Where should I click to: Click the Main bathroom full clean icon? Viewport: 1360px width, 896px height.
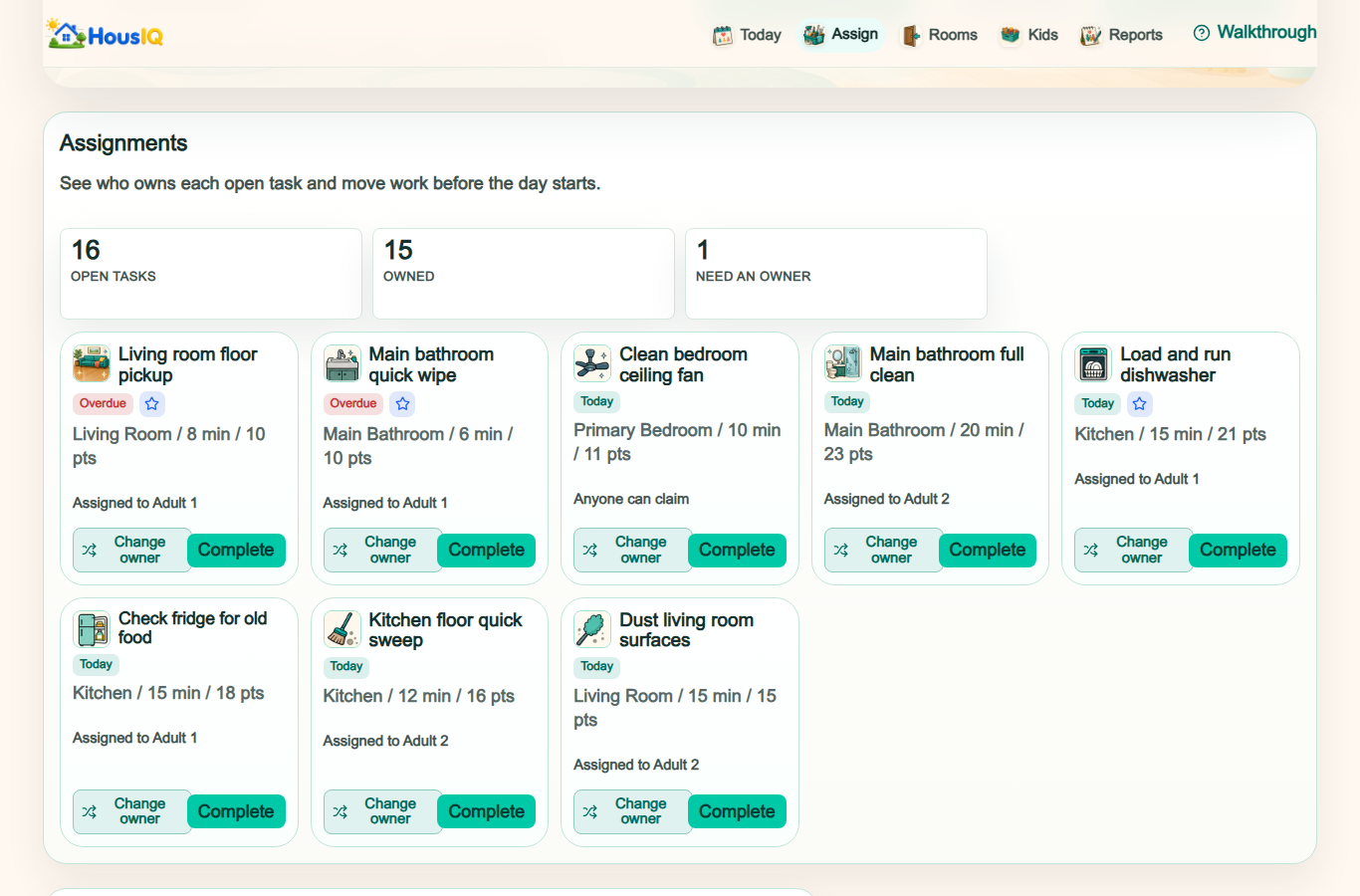click(843, 364)
